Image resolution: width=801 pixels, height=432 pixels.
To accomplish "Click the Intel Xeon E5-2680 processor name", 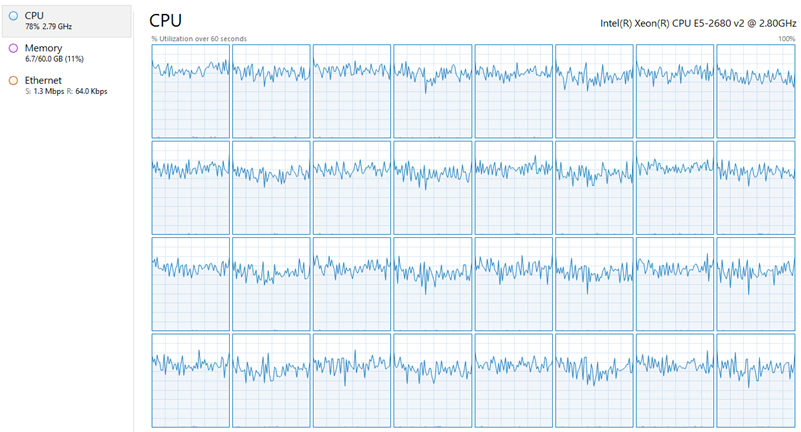I will [x=697, y=21].
